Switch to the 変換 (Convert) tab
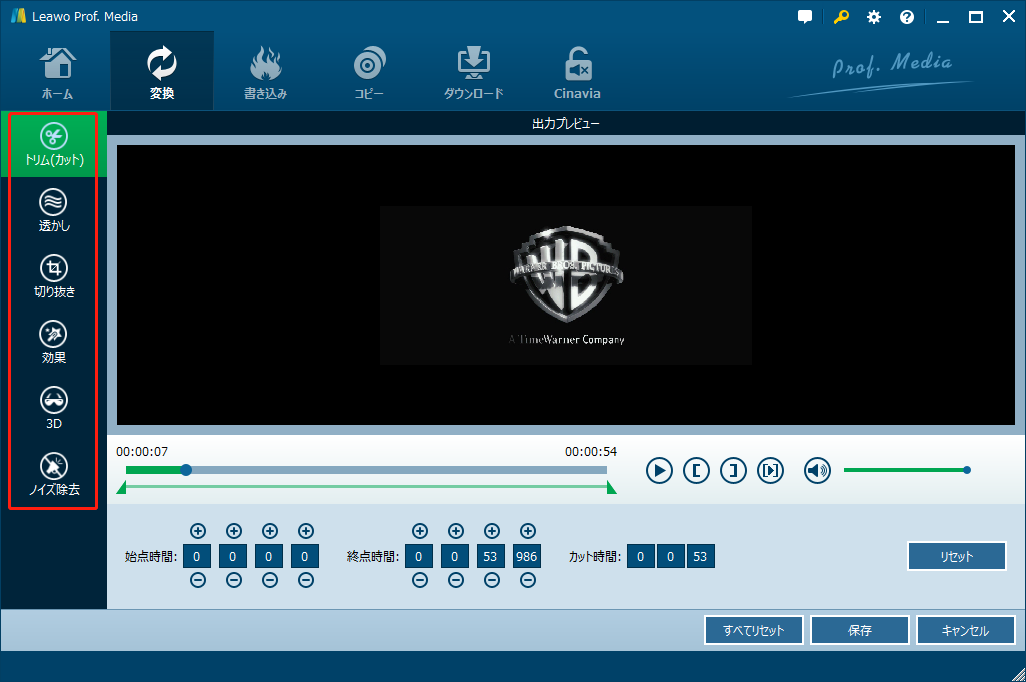Image resolution: width=1026 pixels, height=682 pixels. tap(162, 71)
